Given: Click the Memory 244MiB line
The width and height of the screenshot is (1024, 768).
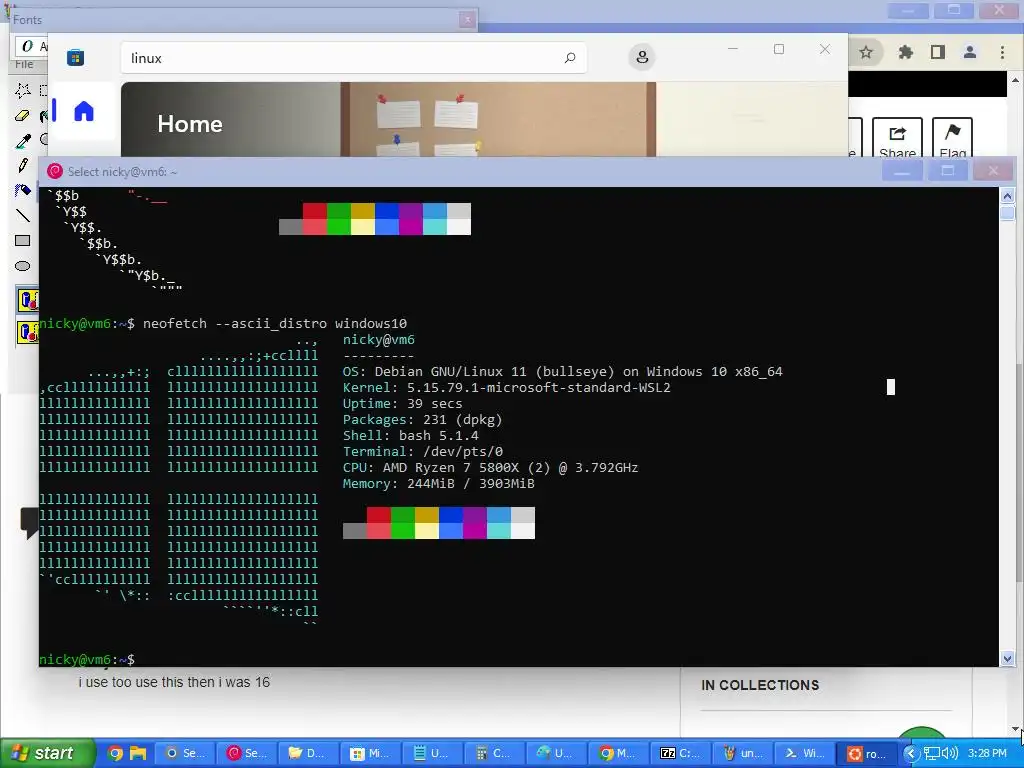Looking at the screenshot, I should coord(439,483).
